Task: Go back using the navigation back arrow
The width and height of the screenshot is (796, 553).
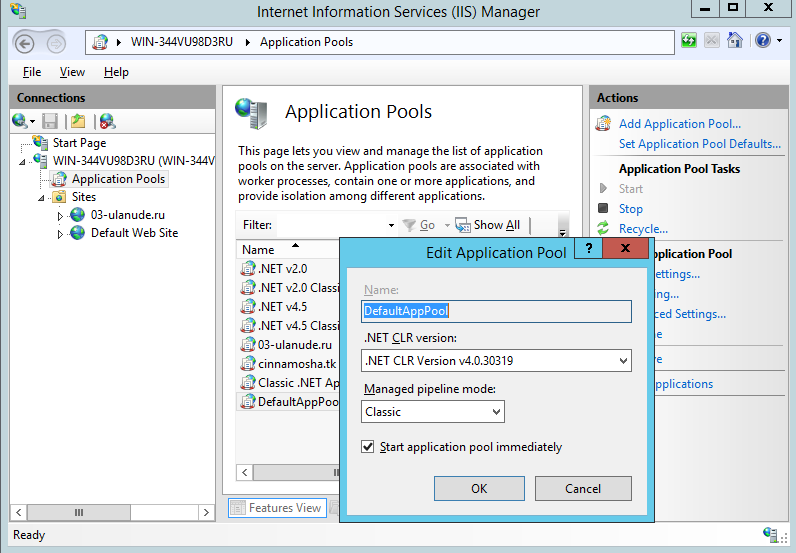Action: point(24,44)
